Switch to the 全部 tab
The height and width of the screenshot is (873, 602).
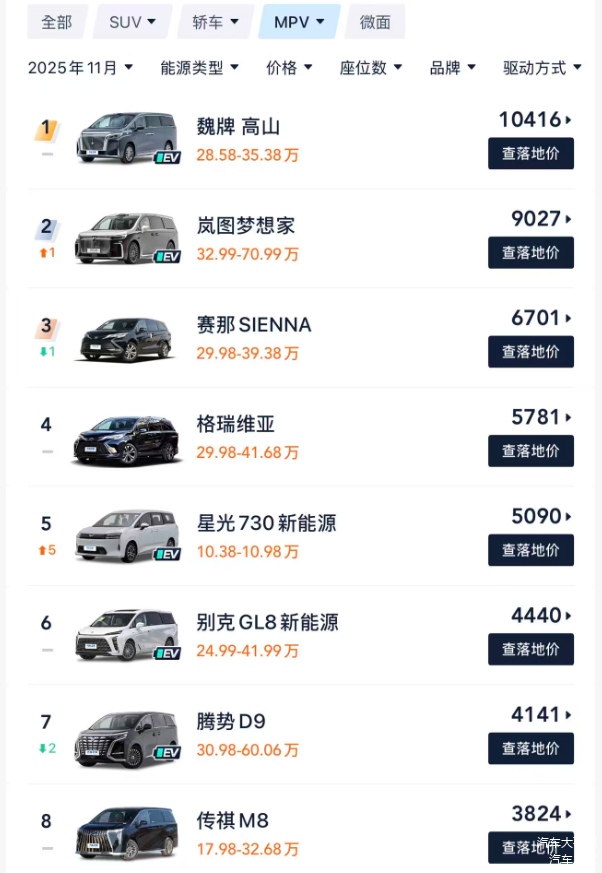click(57, 22)
